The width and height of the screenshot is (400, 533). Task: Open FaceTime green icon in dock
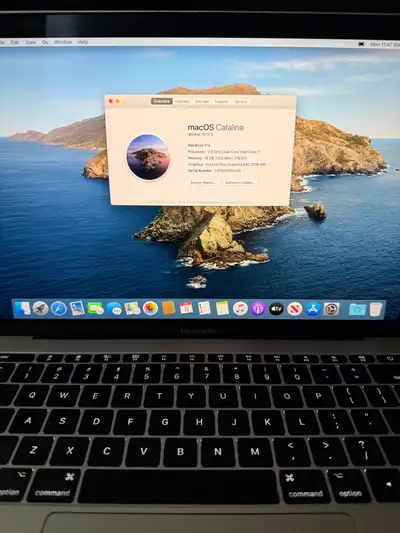95,309
